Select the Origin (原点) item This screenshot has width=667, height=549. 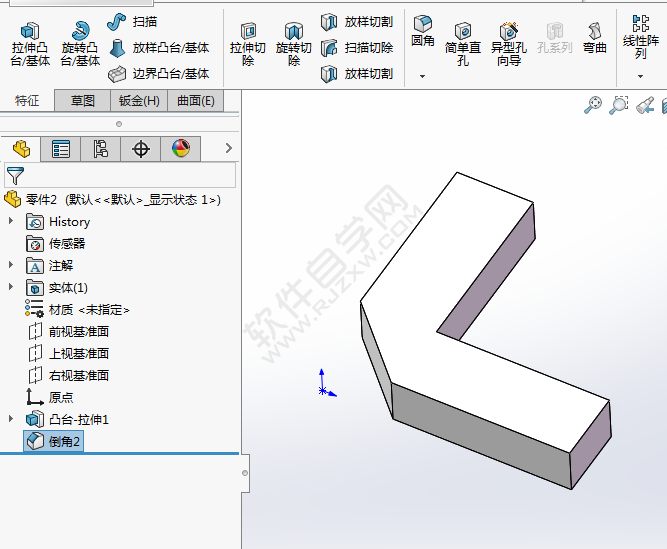coord(50,397)
